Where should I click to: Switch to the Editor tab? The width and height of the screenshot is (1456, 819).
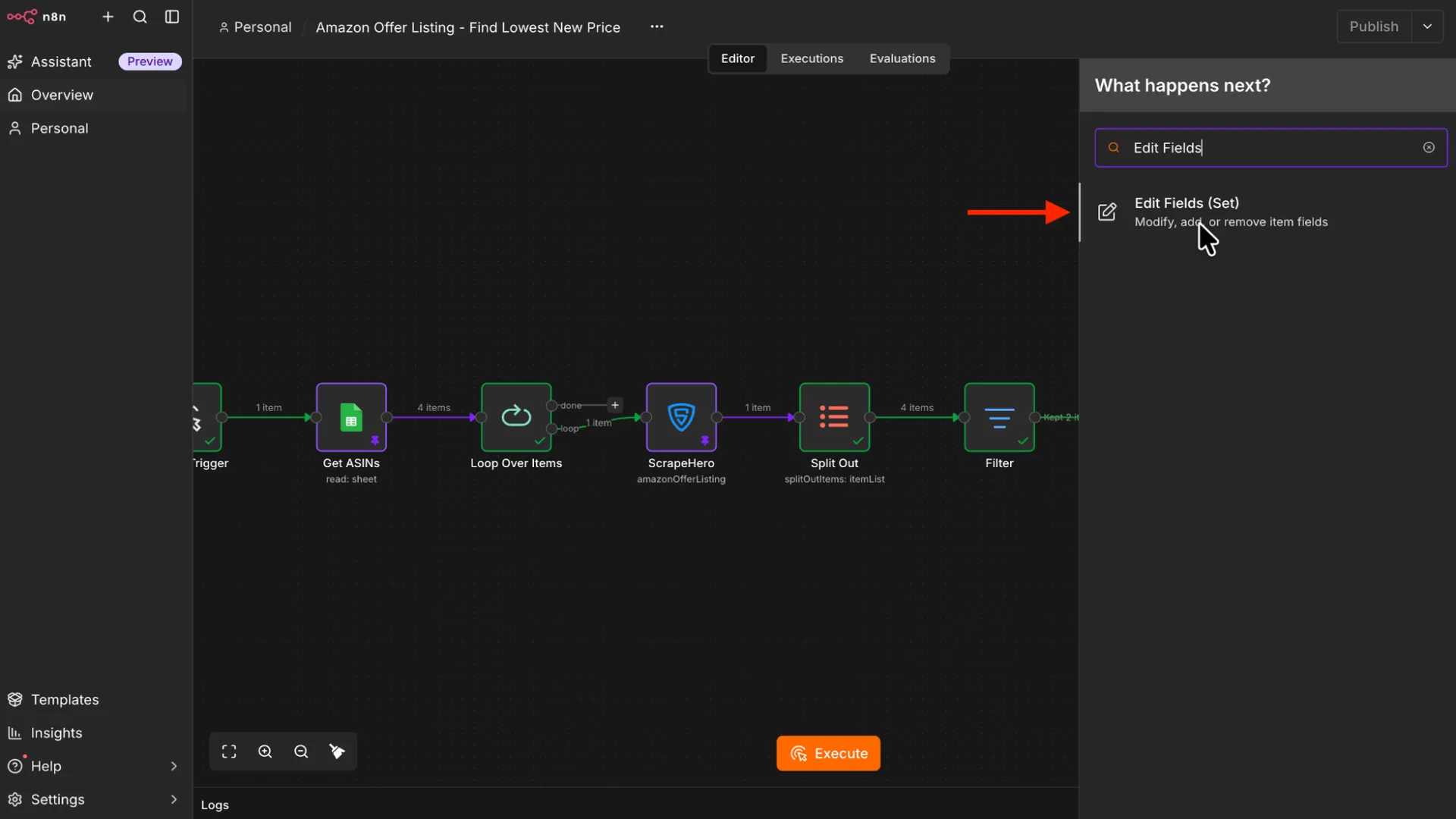click(737, 58)
